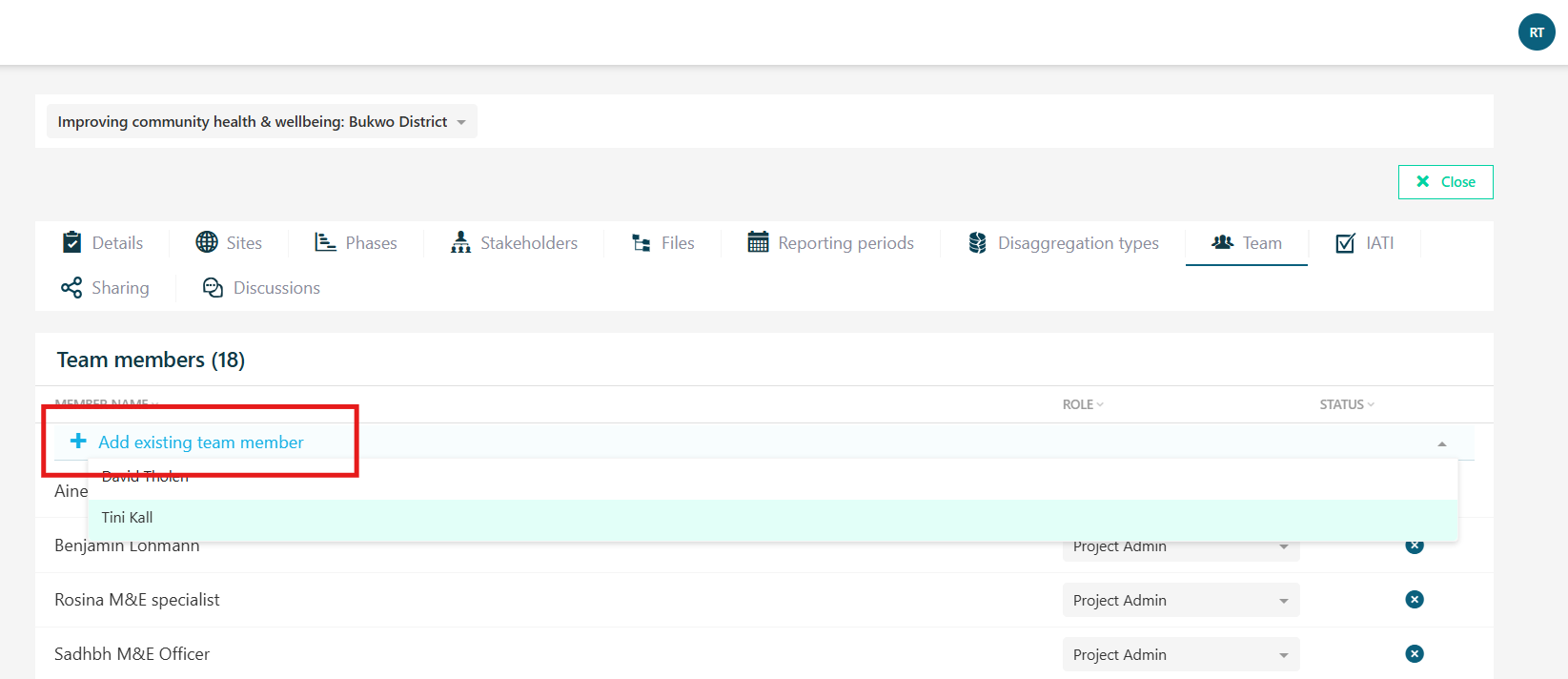Viewport: 1568px width, 679px height.
Task: Click the Discussions chat bubble icon
Action: click(x=213, y=287)
